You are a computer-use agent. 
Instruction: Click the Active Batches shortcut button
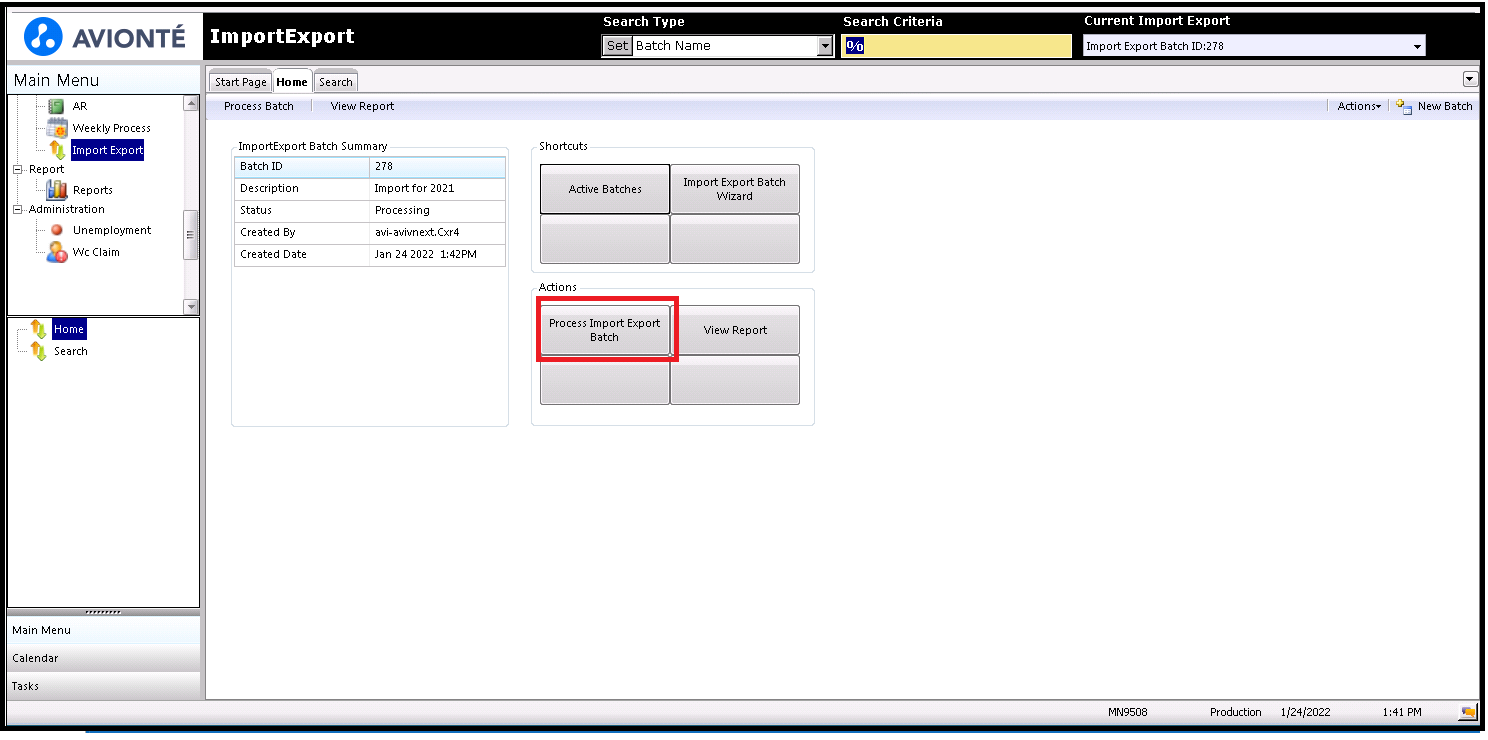(605, 189)
